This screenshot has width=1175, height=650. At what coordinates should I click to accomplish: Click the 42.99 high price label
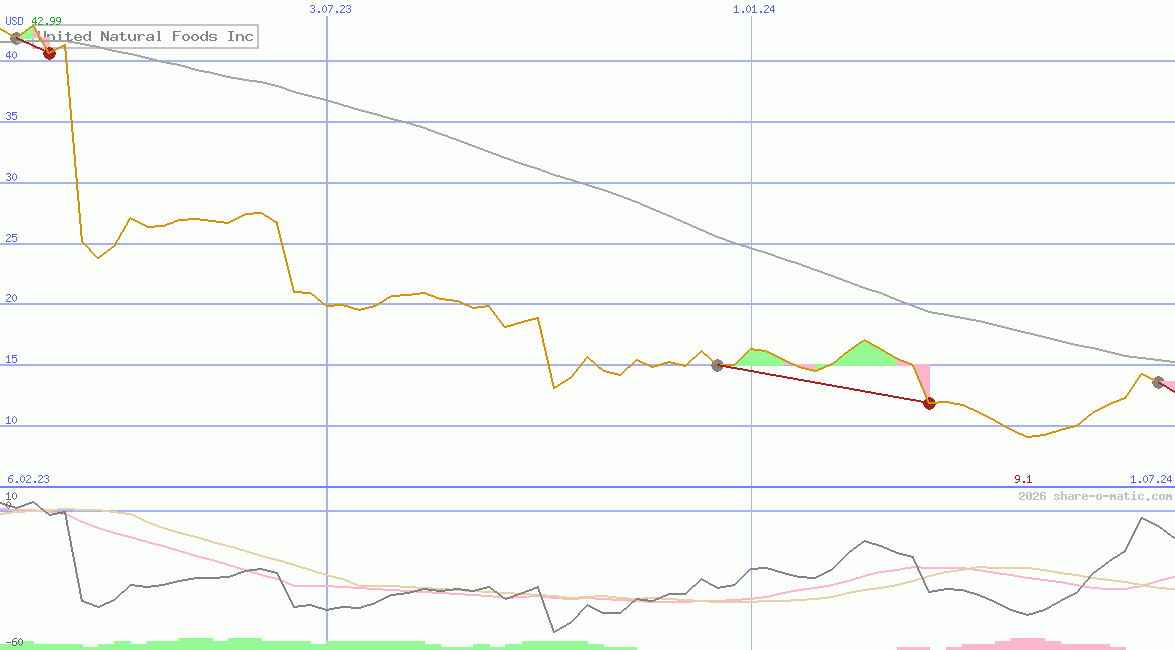click(46, 21)
